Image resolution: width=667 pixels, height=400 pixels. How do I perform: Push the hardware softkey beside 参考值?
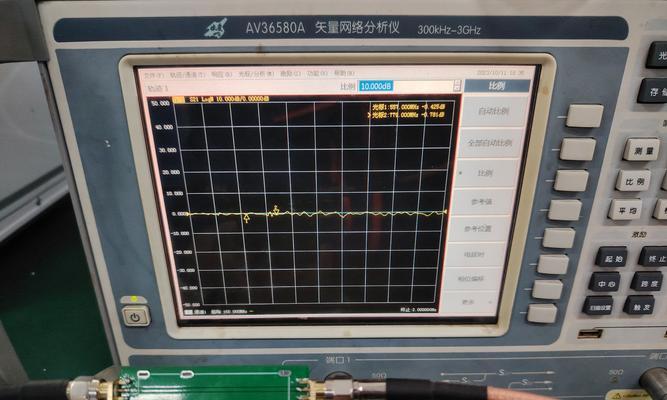coord(565,210)
